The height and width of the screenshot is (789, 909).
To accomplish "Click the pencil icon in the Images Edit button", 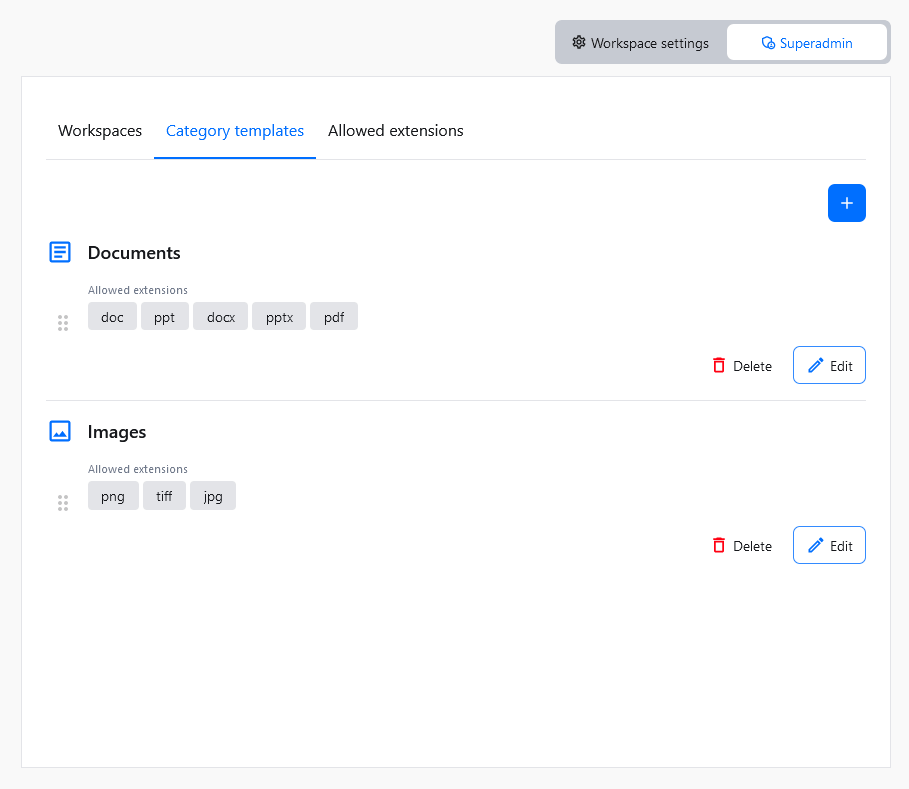I will pos(817,544).
